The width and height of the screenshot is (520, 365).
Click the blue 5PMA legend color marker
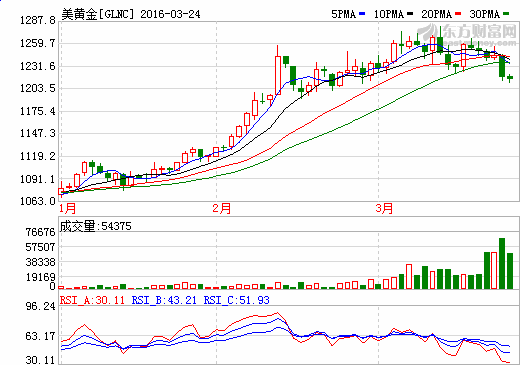pos(362,14)
